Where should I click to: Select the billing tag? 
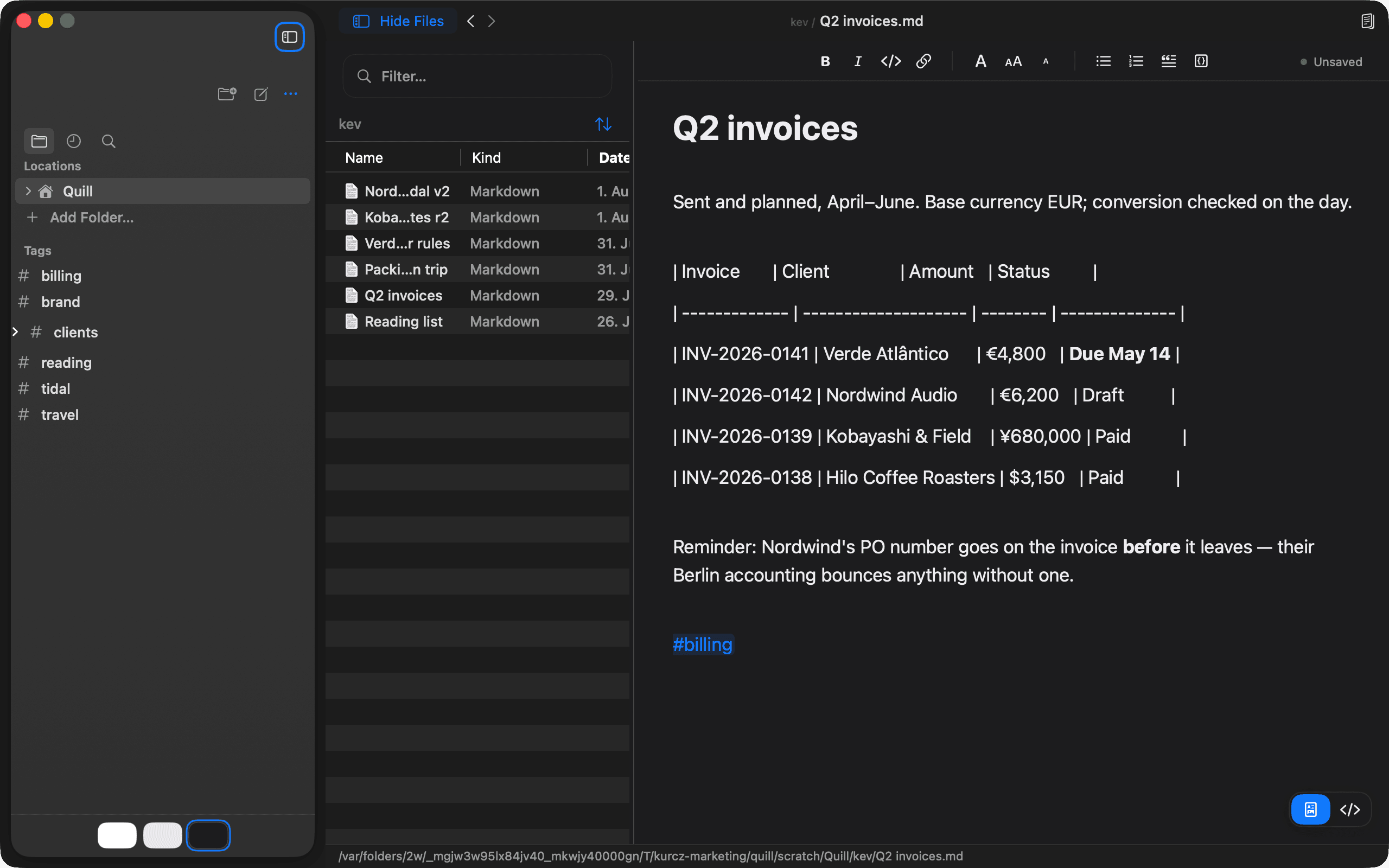tap(61, 276)
